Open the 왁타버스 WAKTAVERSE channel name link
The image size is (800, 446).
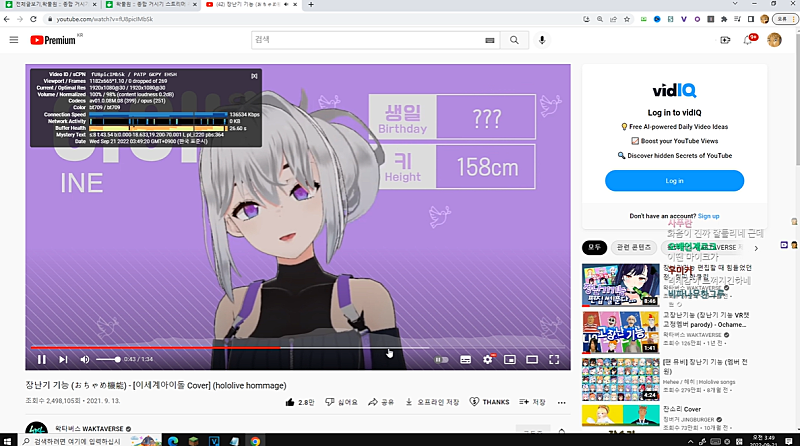coord(89,429)
